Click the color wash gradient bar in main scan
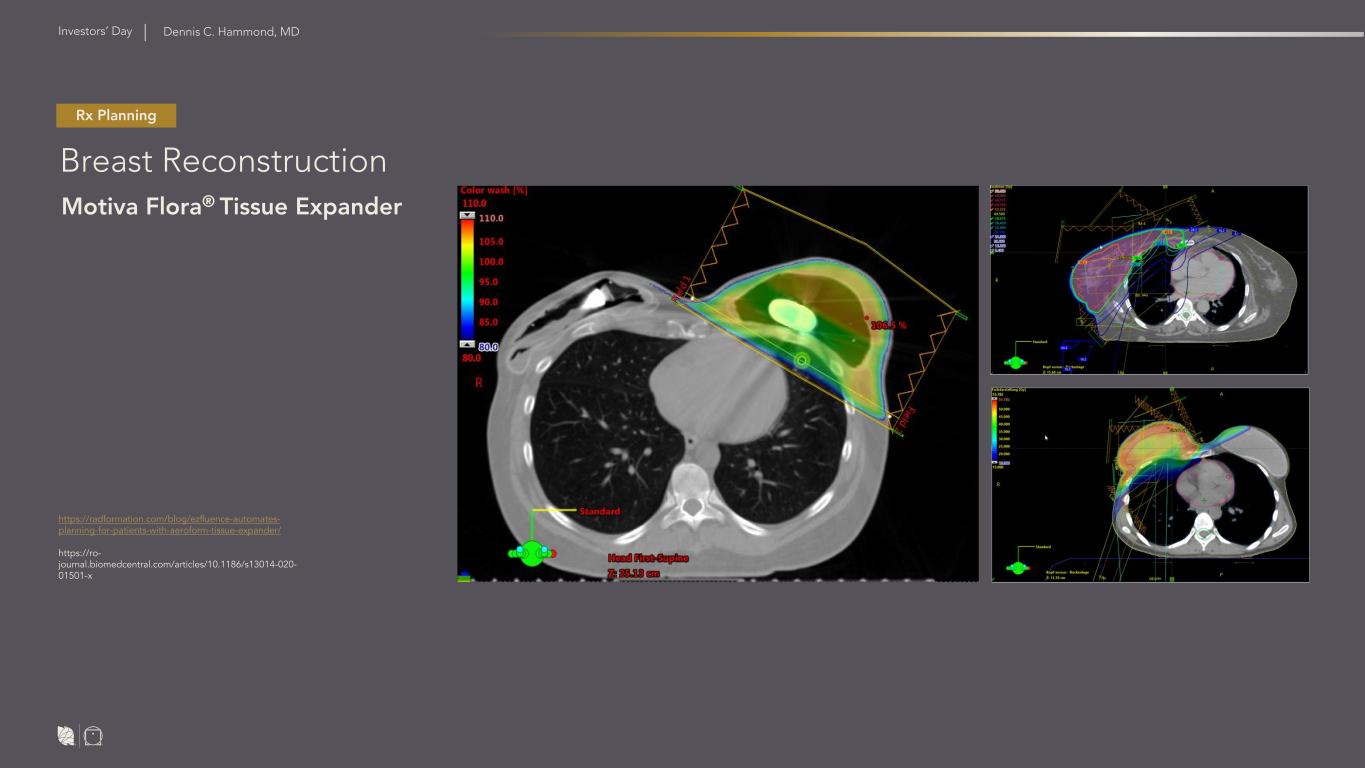This screenshot has width=1365, height=768. [x=467, y=280]
